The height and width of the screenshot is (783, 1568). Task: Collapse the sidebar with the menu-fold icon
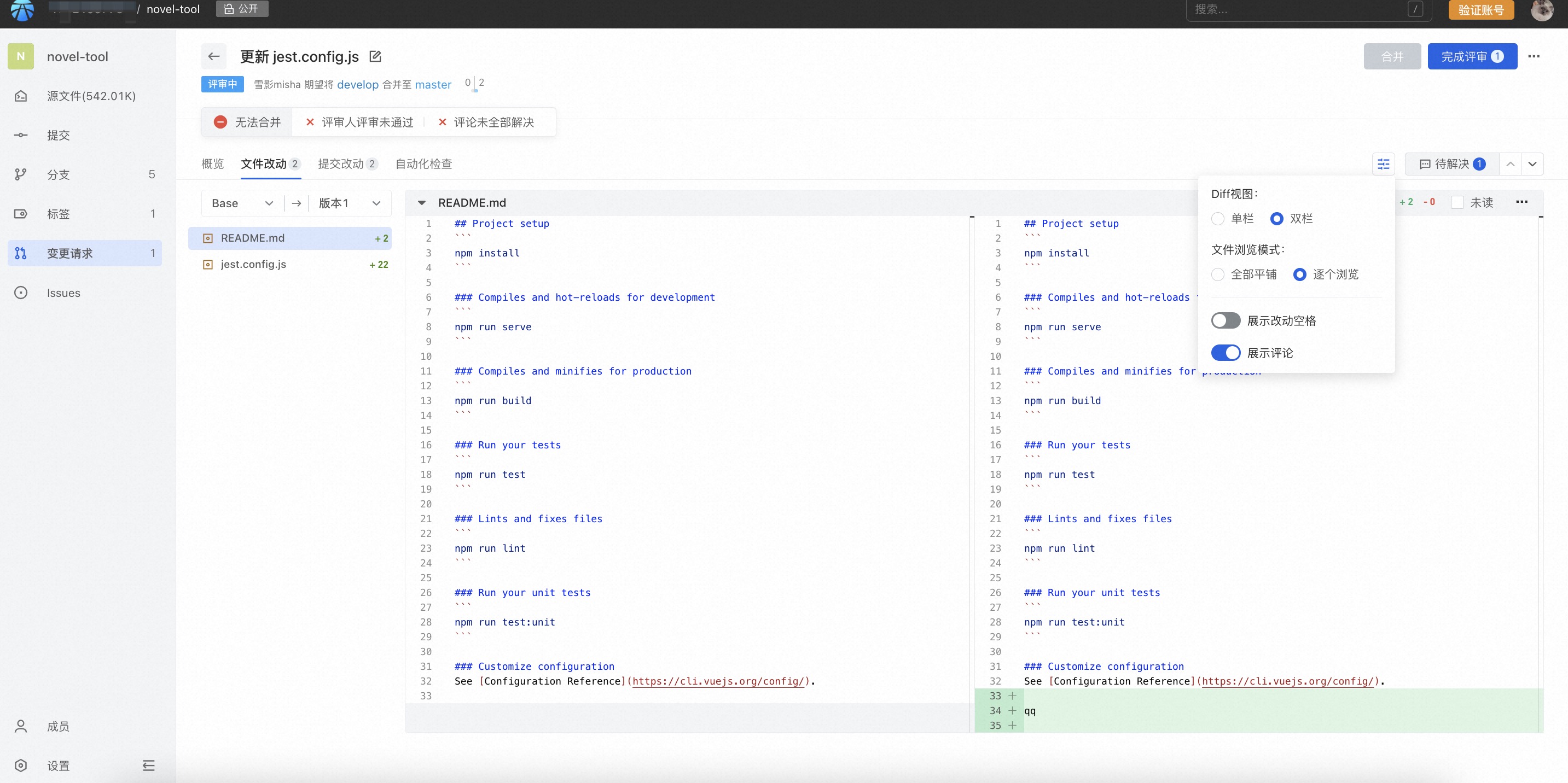click(148, 766)
